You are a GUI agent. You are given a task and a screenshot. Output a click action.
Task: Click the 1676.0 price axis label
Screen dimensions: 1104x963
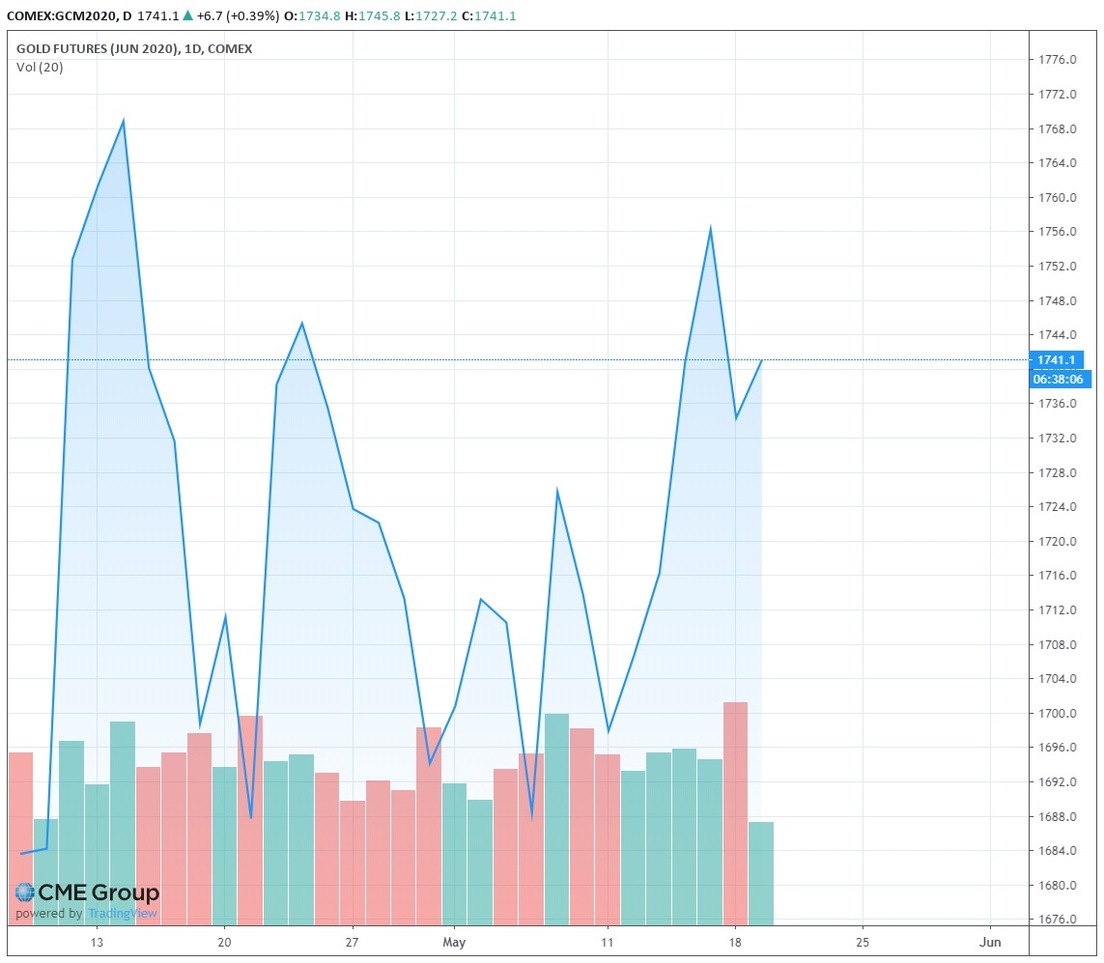click(x=1057, y=919)
